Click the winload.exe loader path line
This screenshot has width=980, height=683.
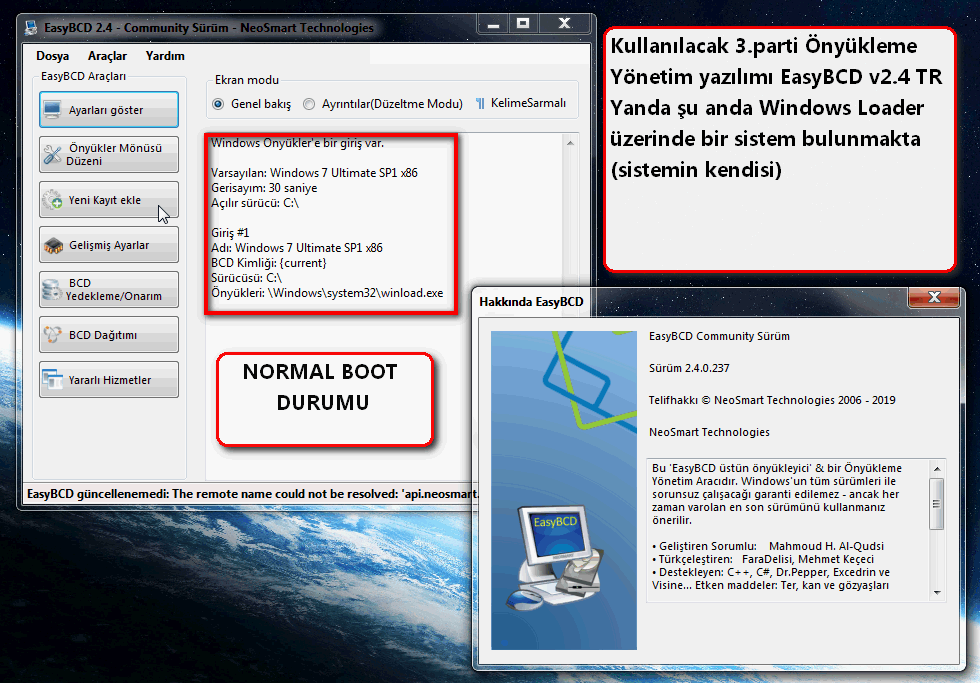(327, 293)
